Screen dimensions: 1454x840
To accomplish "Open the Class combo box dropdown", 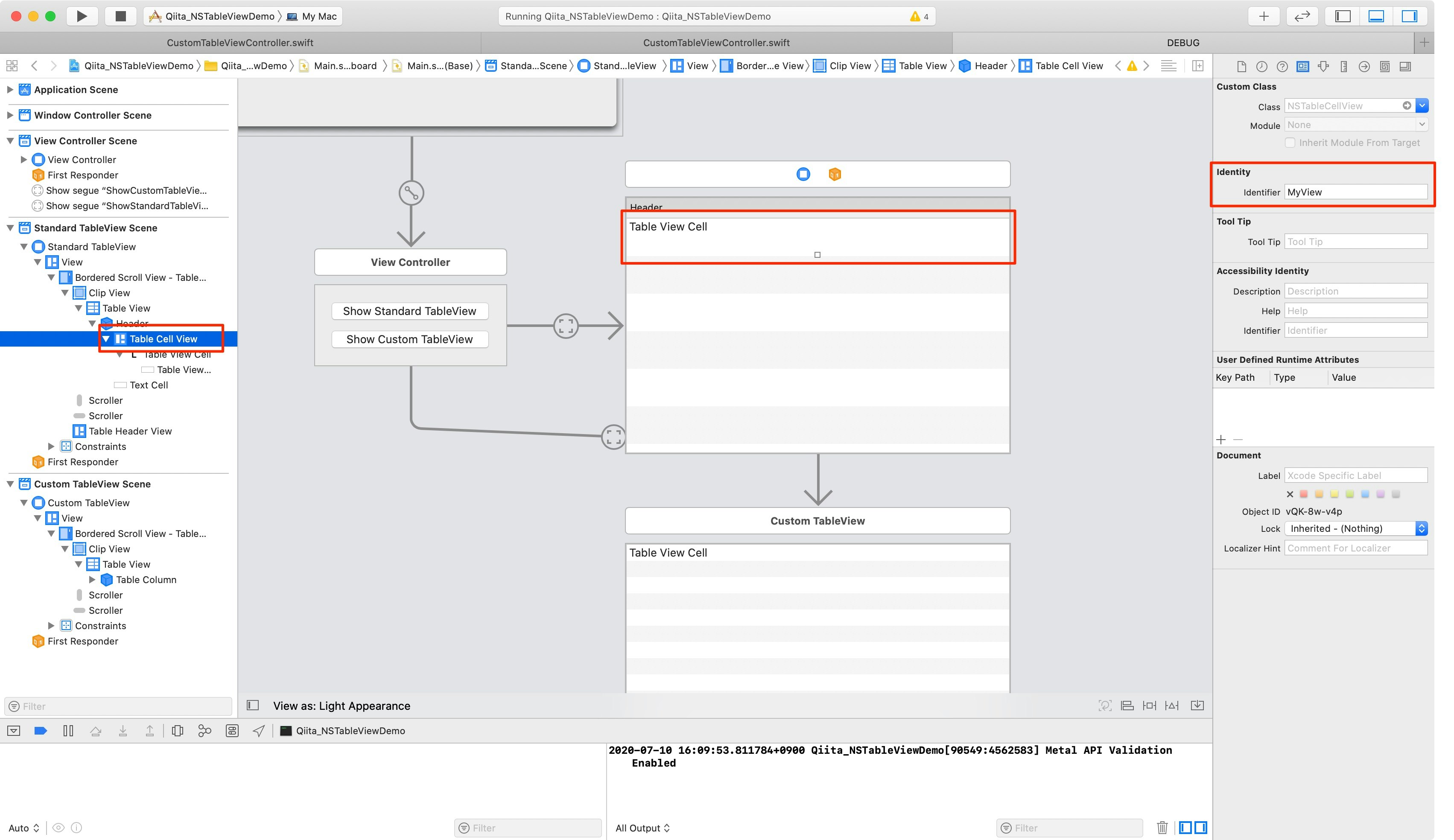I will [x=1422, y=105].
